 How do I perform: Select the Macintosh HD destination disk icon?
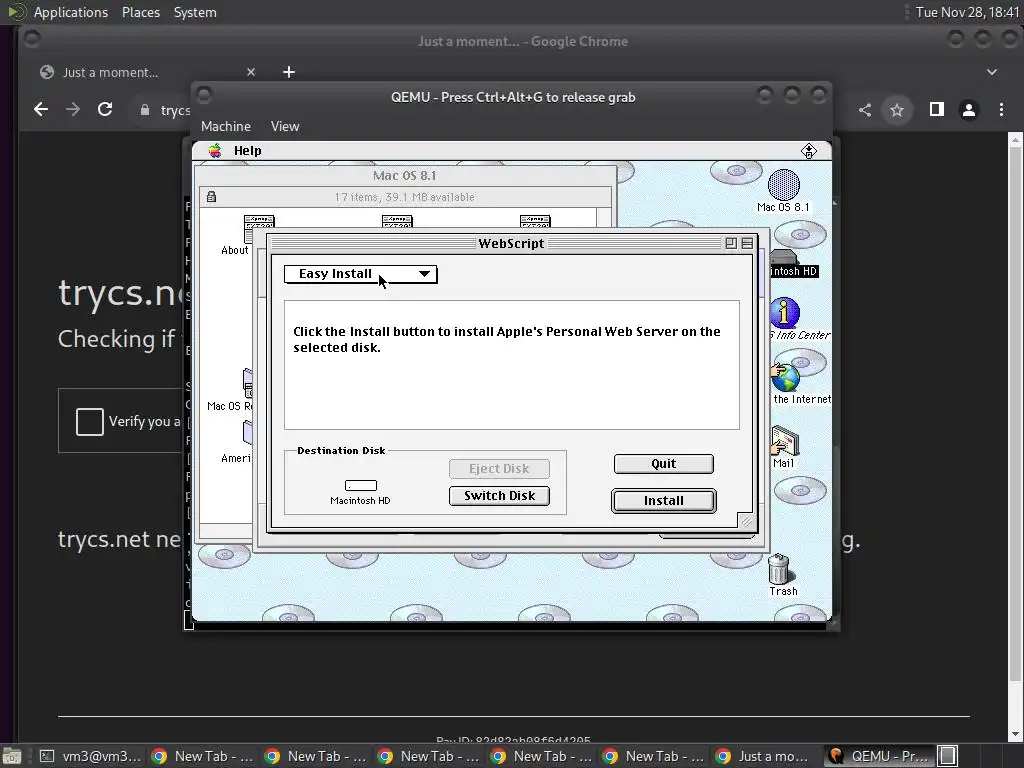pos(360,485)
